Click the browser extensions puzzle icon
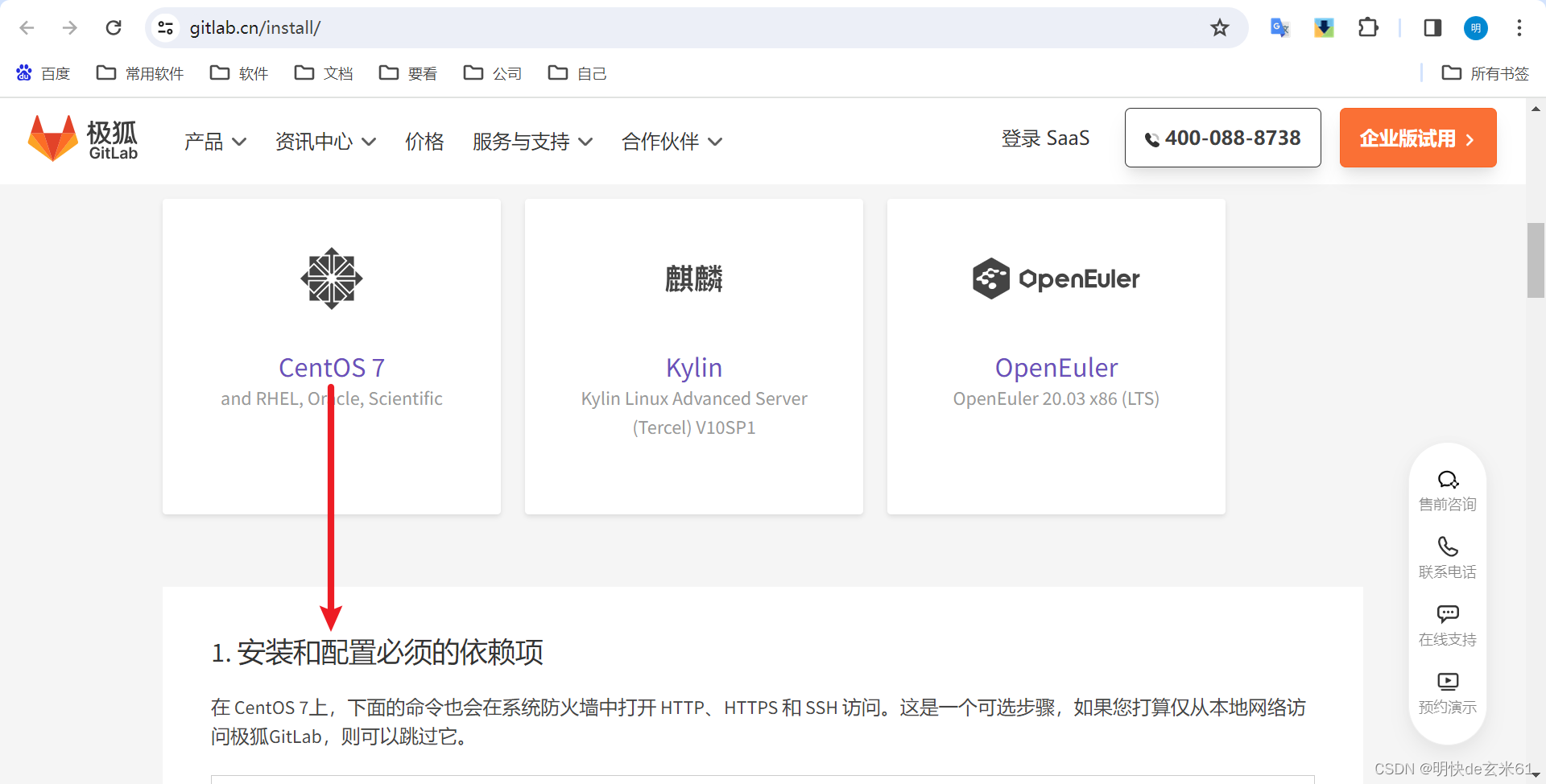This screenshot has width=1546, height=784. tap(1369, 27)
